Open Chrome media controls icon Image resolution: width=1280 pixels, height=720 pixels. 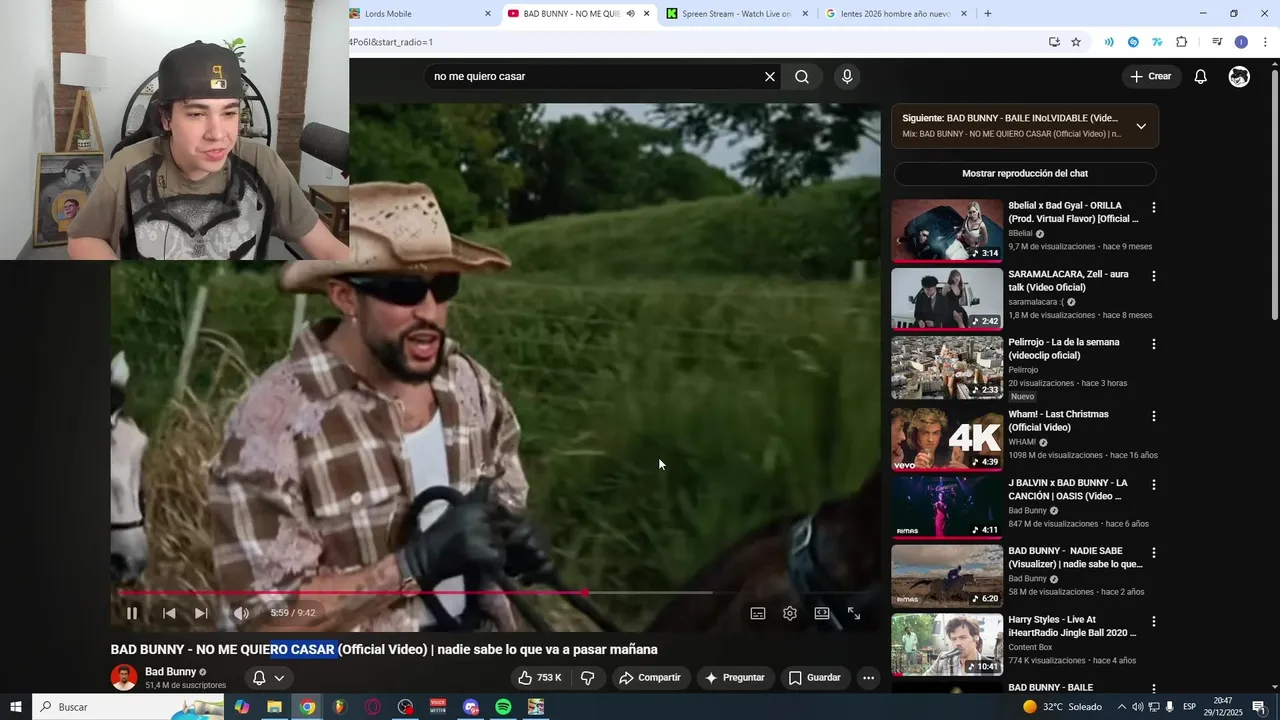tap(1217, 42)
